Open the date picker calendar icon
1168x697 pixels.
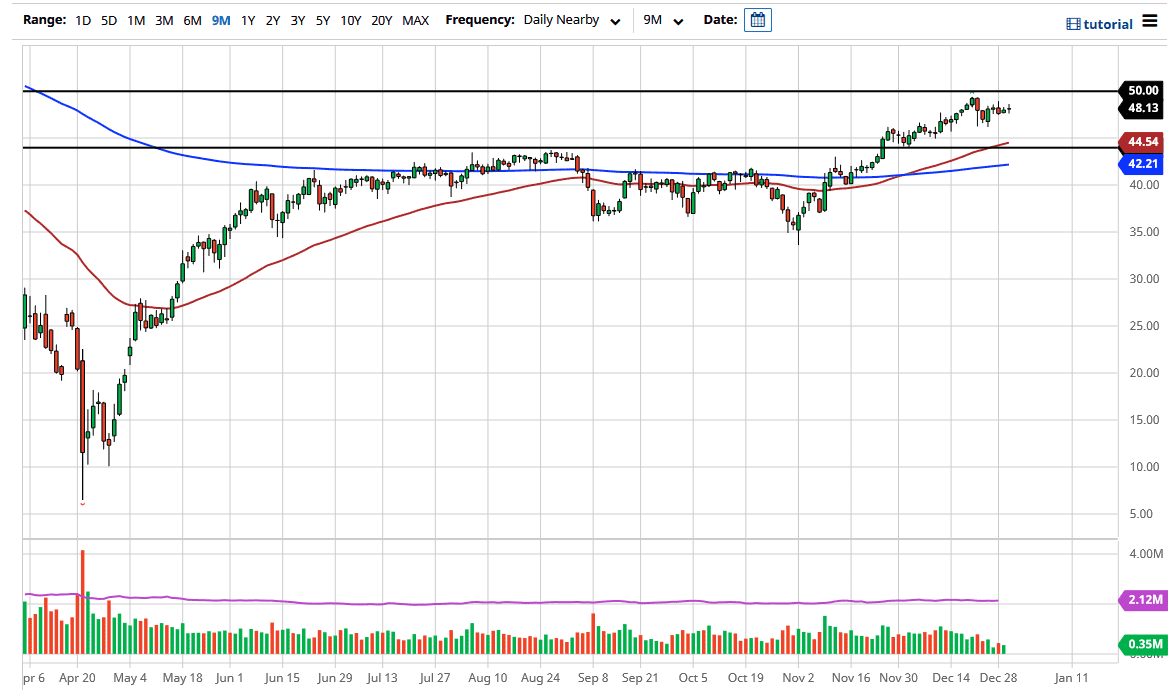click(757, 19)
